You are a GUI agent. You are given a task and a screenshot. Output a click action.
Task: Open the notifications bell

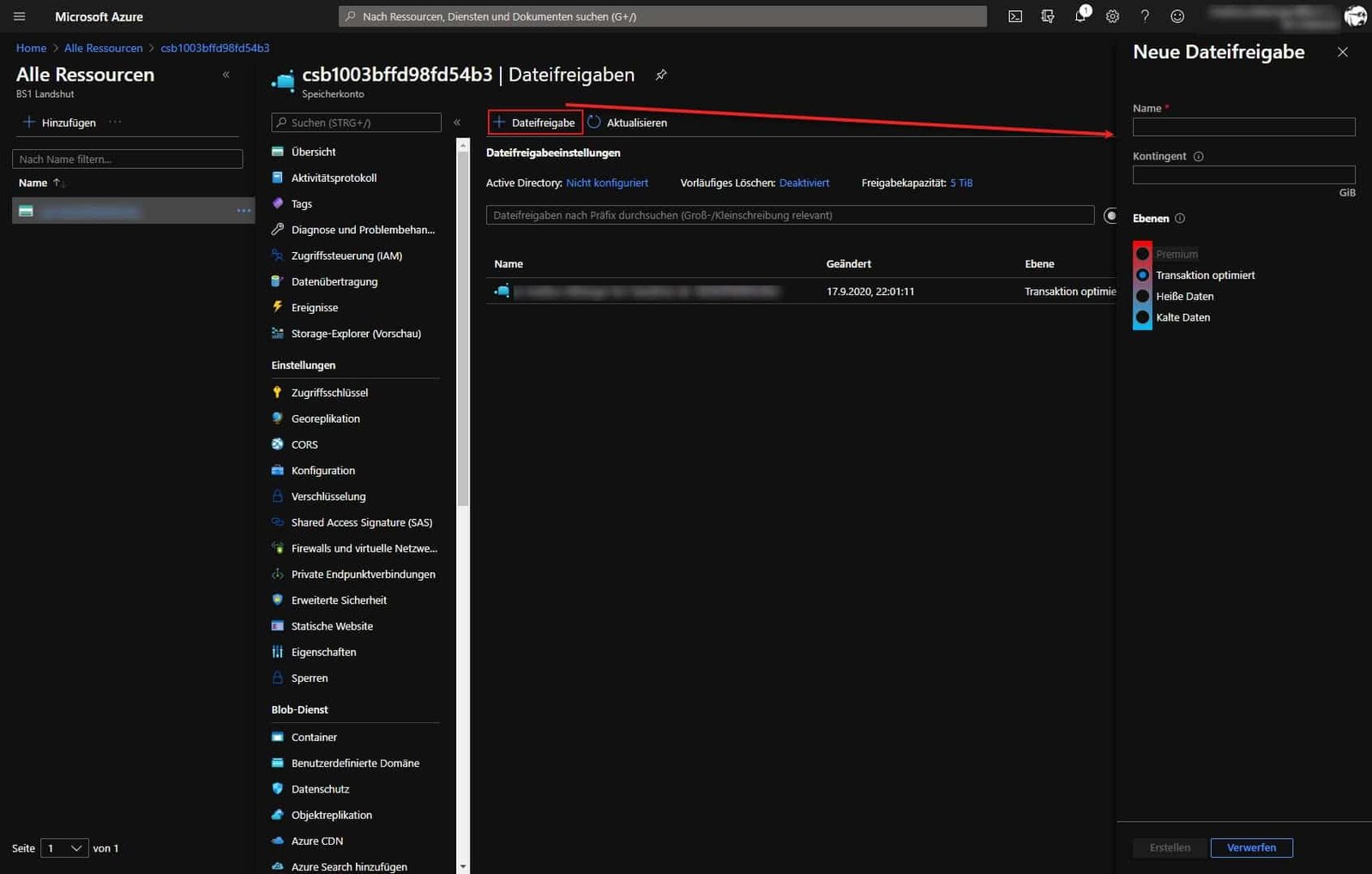pos(1080,16)
